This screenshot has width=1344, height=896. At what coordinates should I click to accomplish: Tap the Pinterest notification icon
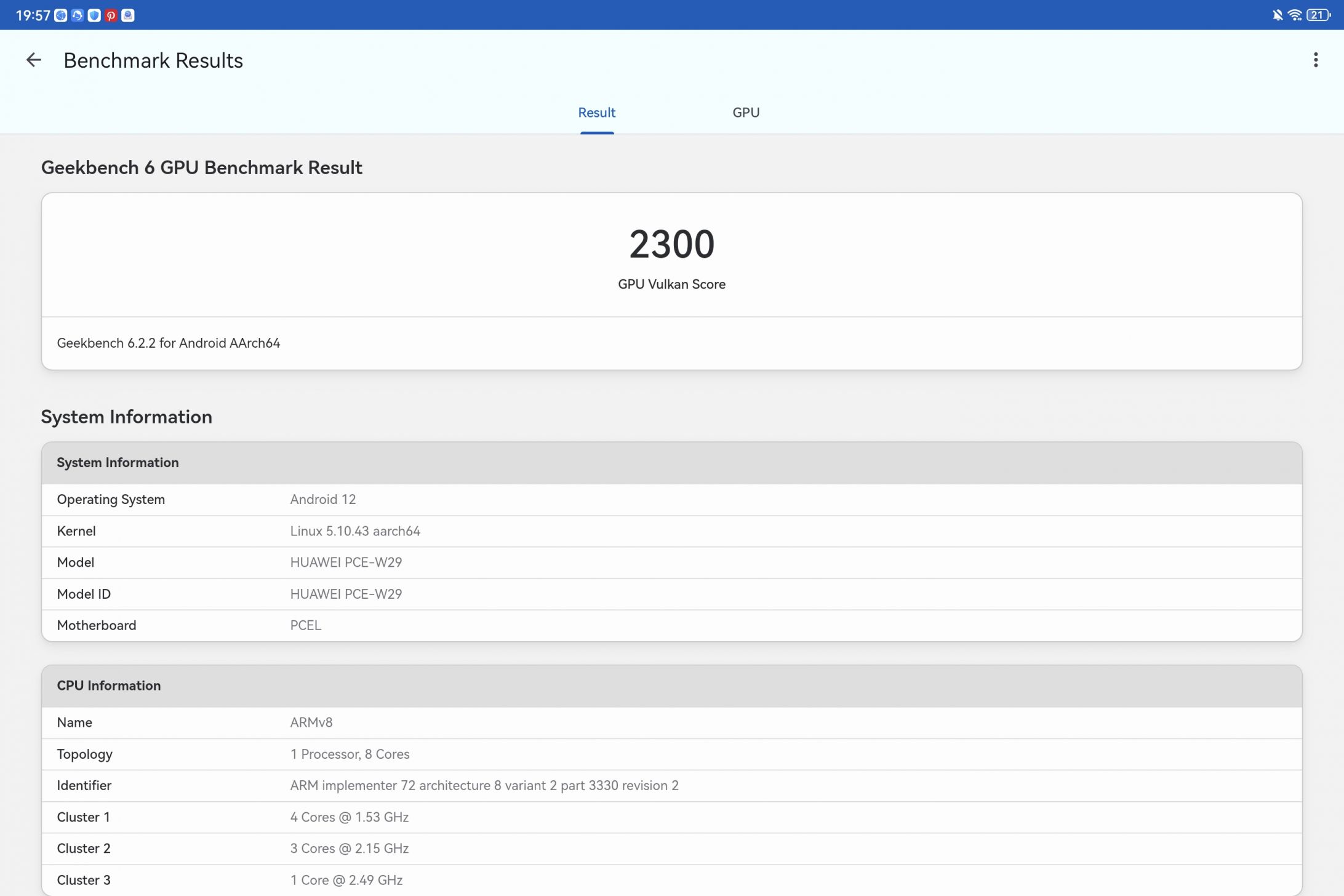point(111,15)
